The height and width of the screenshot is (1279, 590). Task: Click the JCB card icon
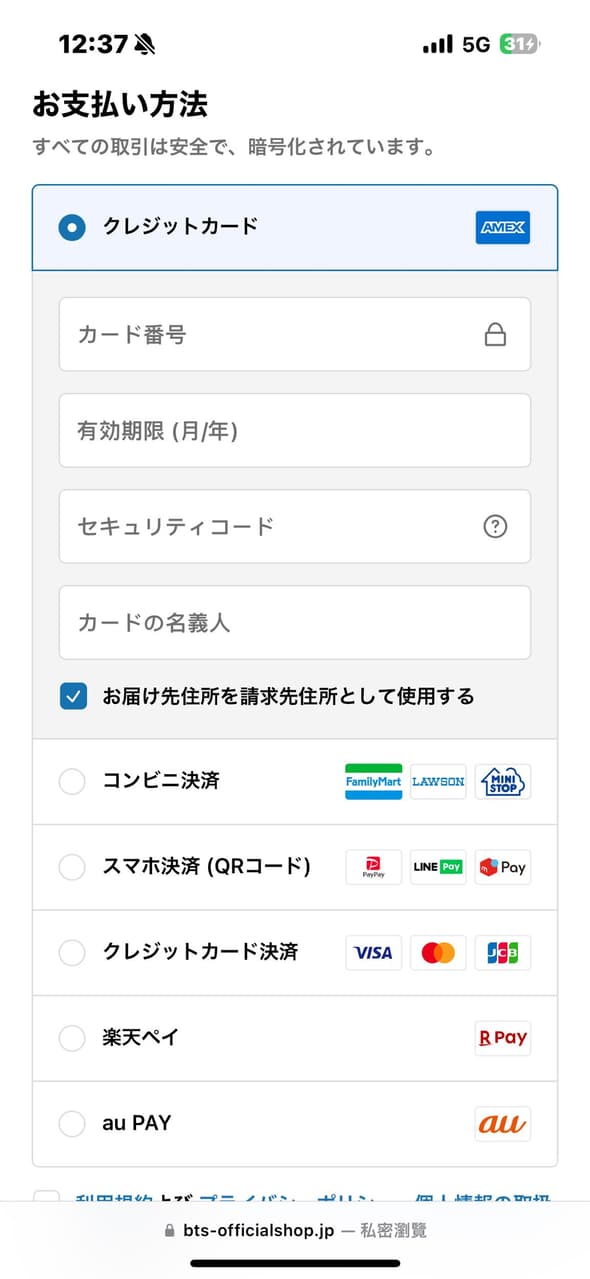[502, 952]
